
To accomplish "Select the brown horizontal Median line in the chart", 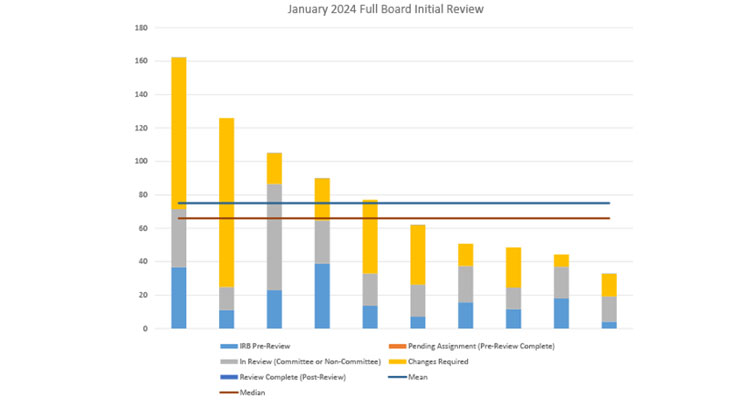I will coord(500,218).
